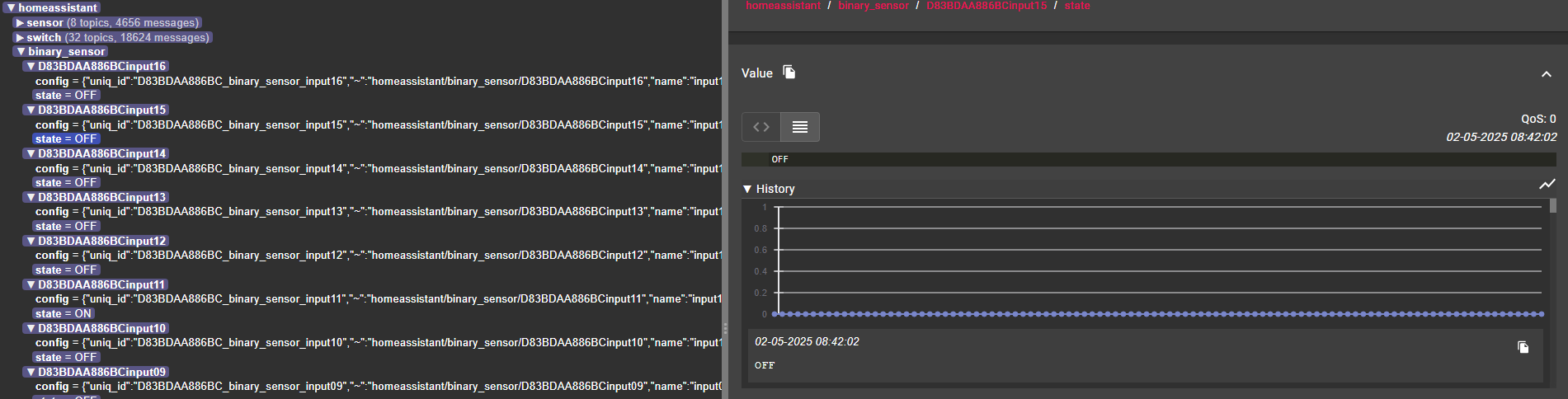Collapse the binary_sensor topic
Image resolution: width=1568 pixels, height=399 pixels.
(21, 52)
